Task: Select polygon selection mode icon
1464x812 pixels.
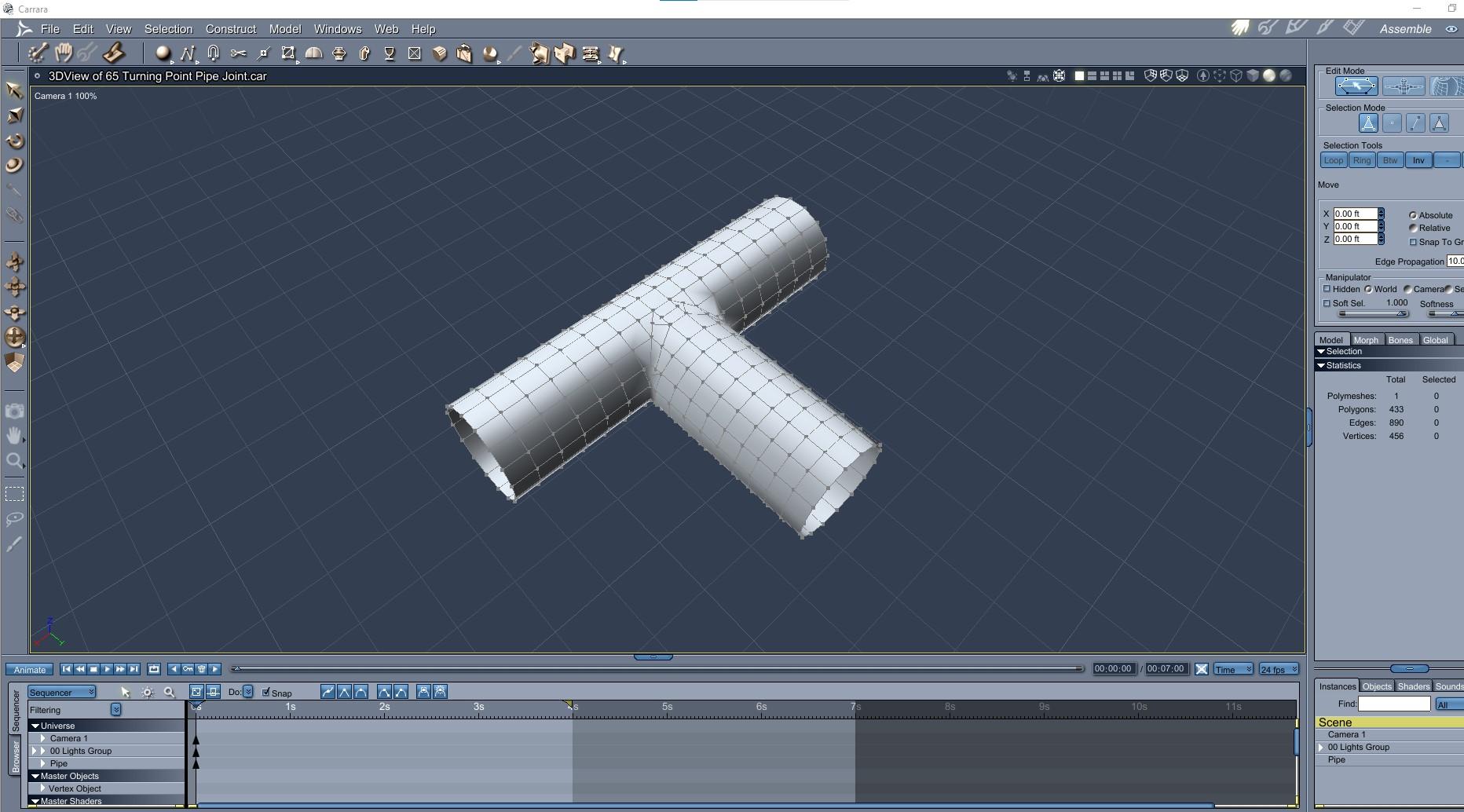Action: 1439,123
